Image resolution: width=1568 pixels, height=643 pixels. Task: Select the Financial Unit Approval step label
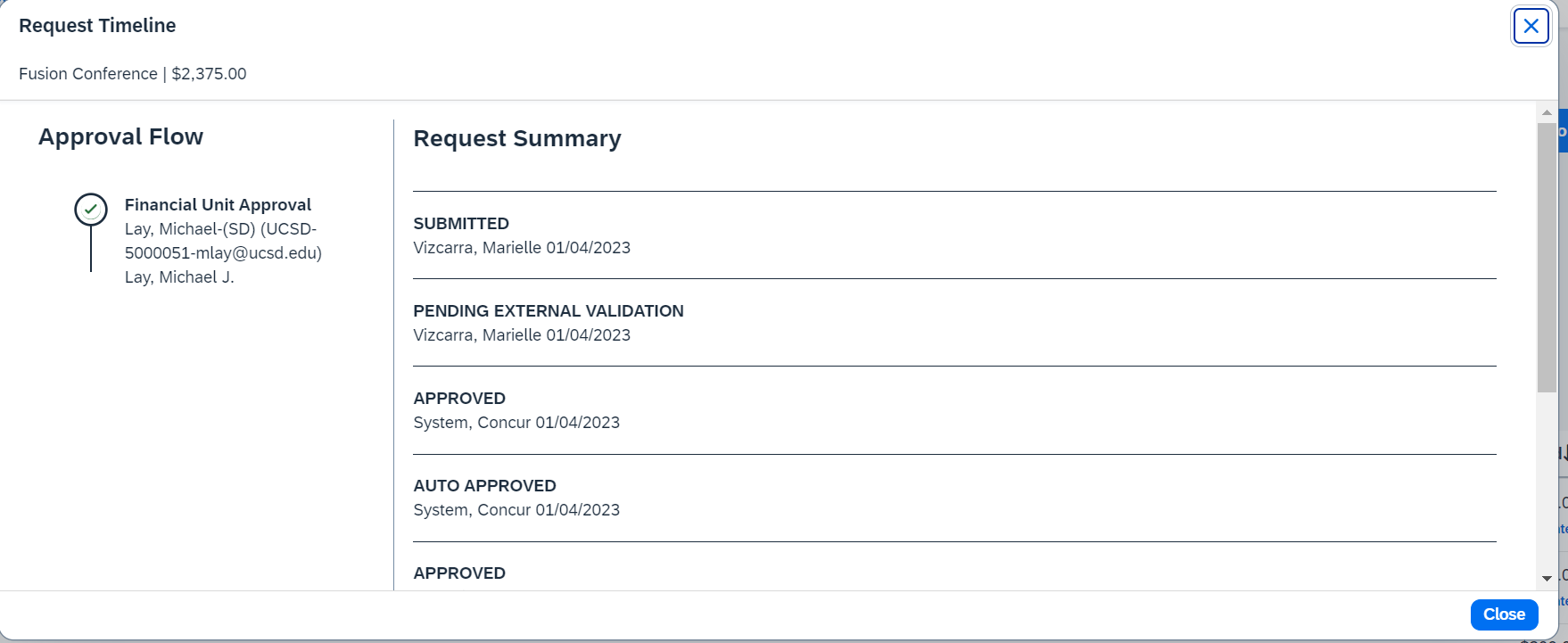218,205
